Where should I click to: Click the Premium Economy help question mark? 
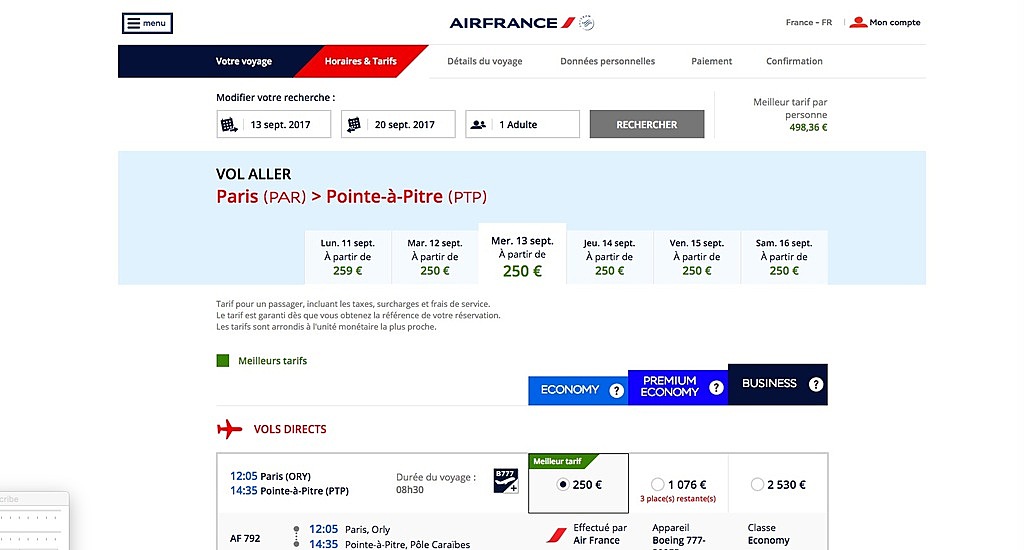(716, 387)
